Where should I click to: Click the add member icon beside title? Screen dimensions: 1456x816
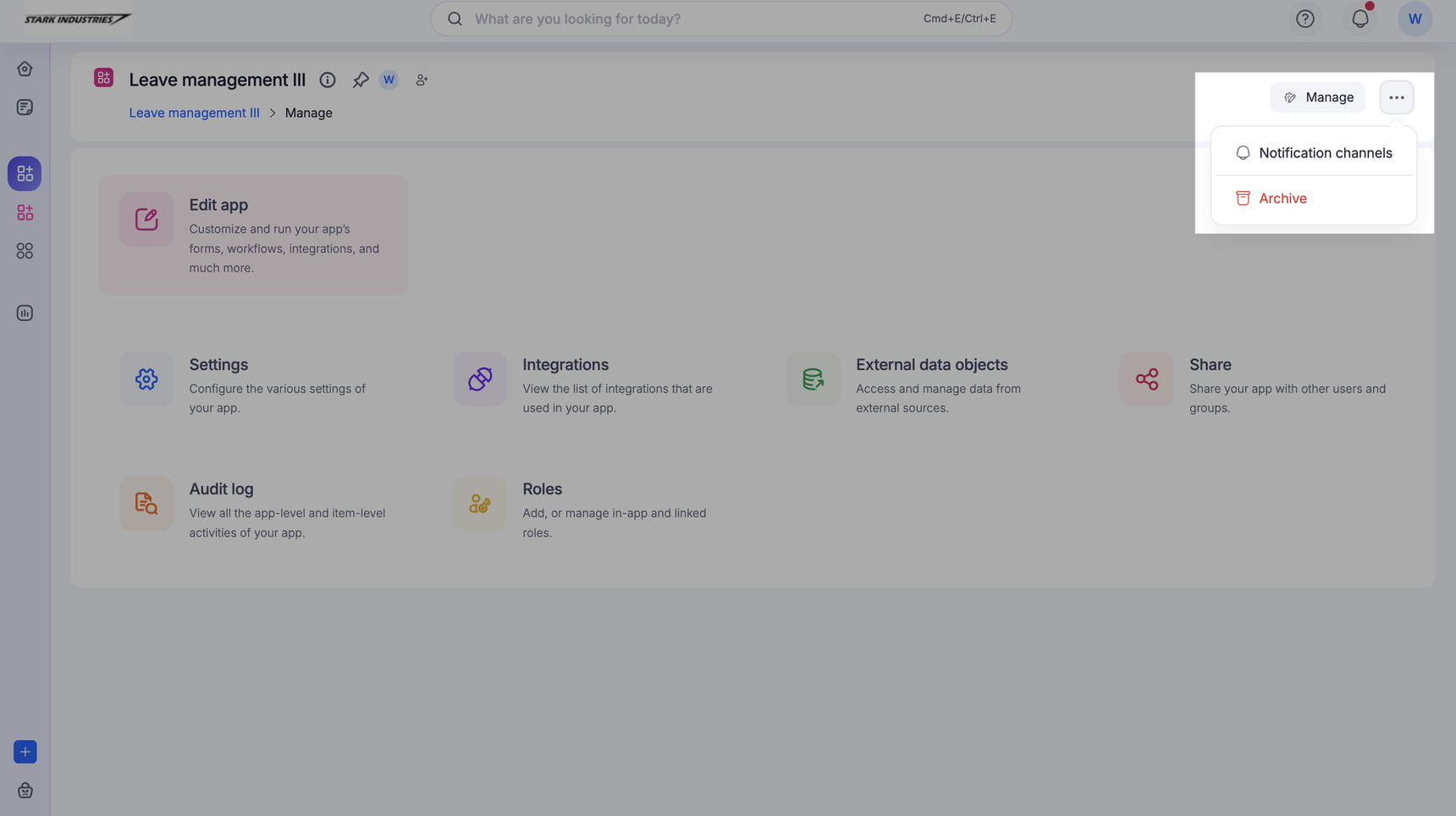(x=422, y=80)
